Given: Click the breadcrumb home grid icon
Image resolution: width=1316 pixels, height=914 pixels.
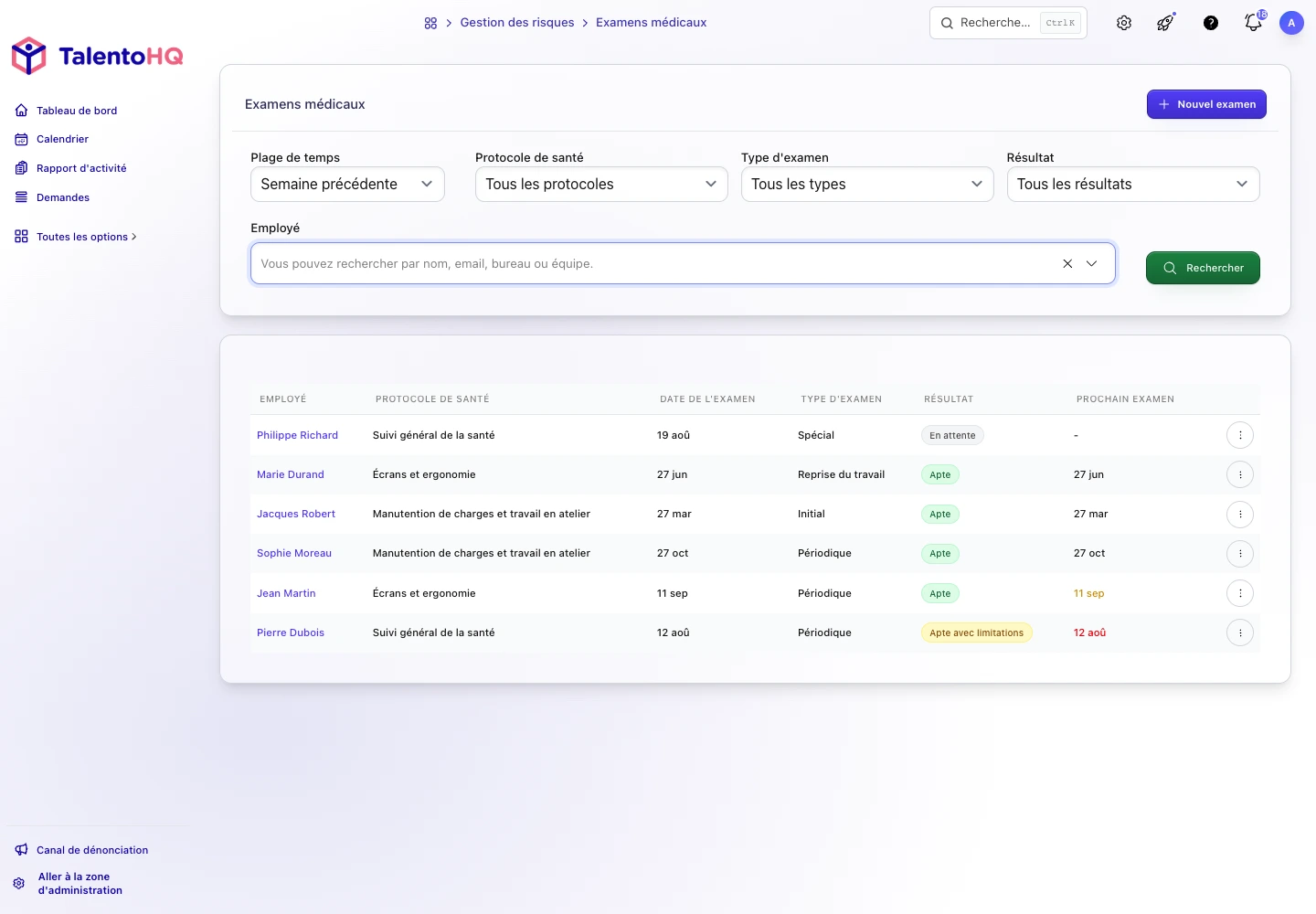Looking at the screenshot, I should (430, 23).
